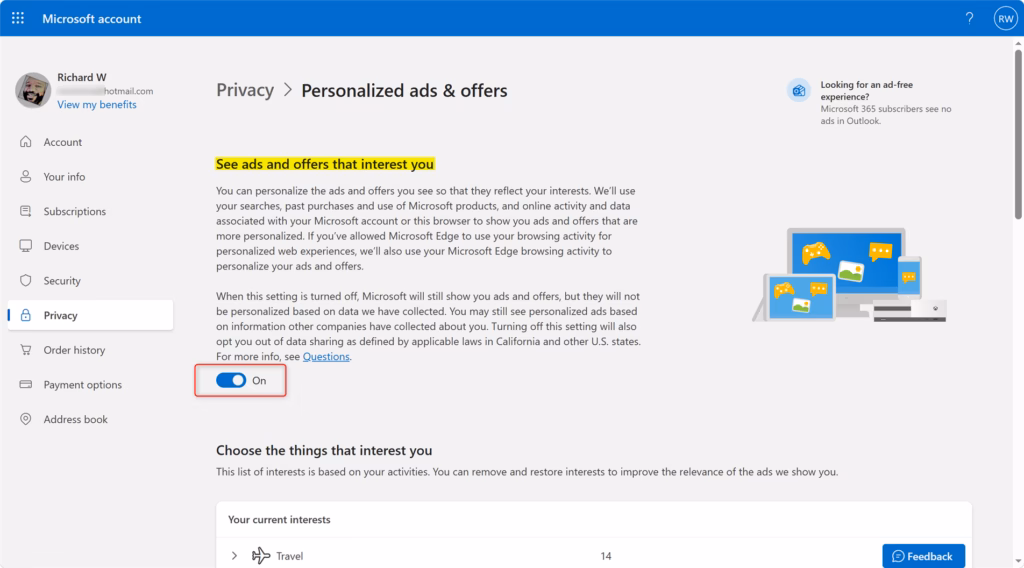Expand the Travel interest chevron
Image resolution: width=1024 pixels, height=568 pixels.
point(234,556)
